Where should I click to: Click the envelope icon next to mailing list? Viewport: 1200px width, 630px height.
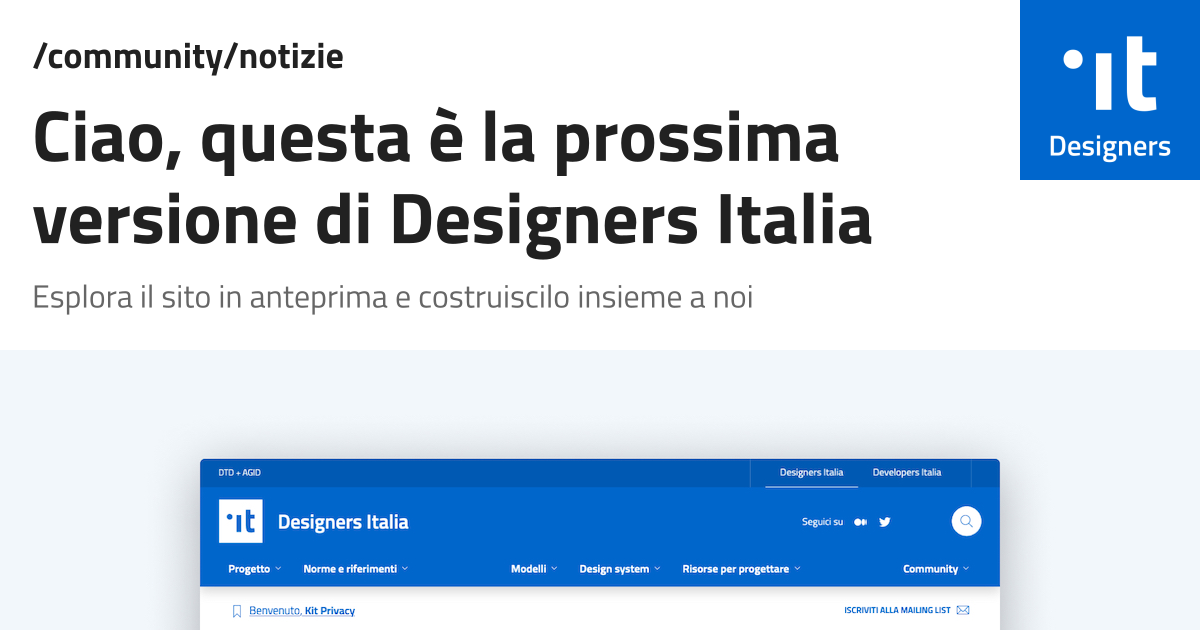[962, 609]
